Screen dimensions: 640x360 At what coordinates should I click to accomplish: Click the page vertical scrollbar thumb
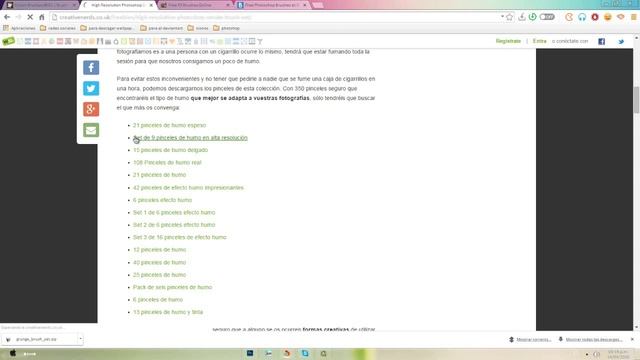636,100
